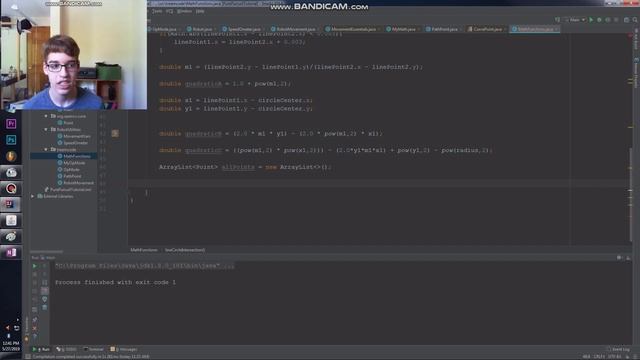The width and height of the screenshot is (640, 360).
Task: Collapse the treamcode package node
Action: pyautogui.click(x=46, y=149)
